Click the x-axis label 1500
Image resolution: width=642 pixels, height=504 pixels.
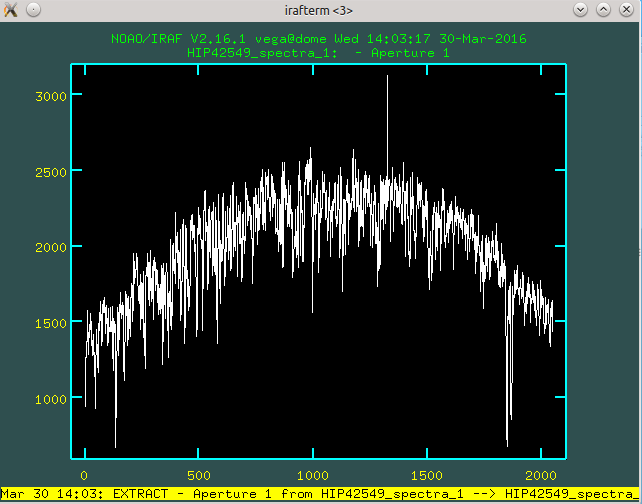click(x=427, y=475)
